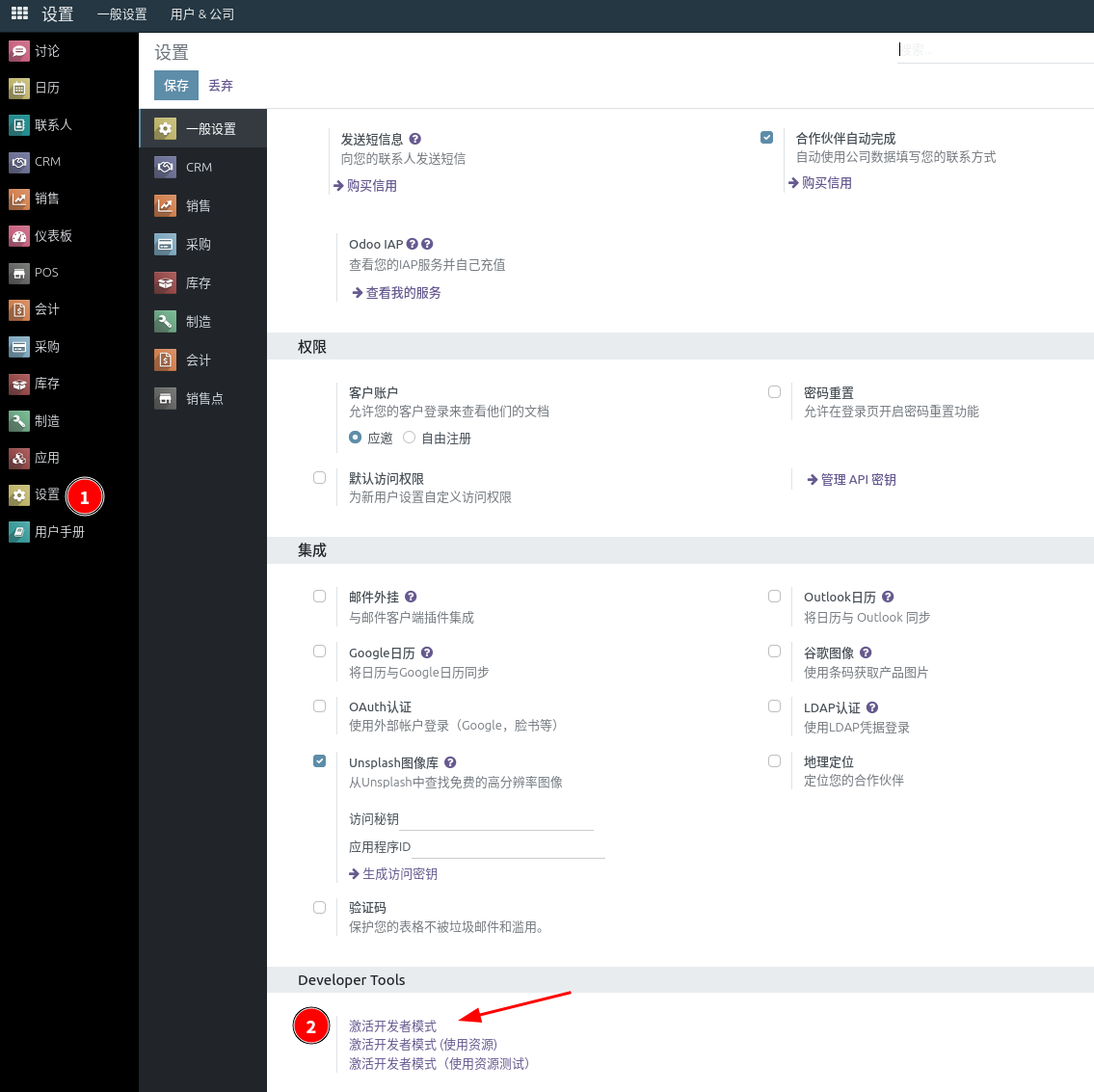Screen dimensions: 1094x1092
Task: Select the 库存 inventory settings section icon
Action: (x=166, y=283)
